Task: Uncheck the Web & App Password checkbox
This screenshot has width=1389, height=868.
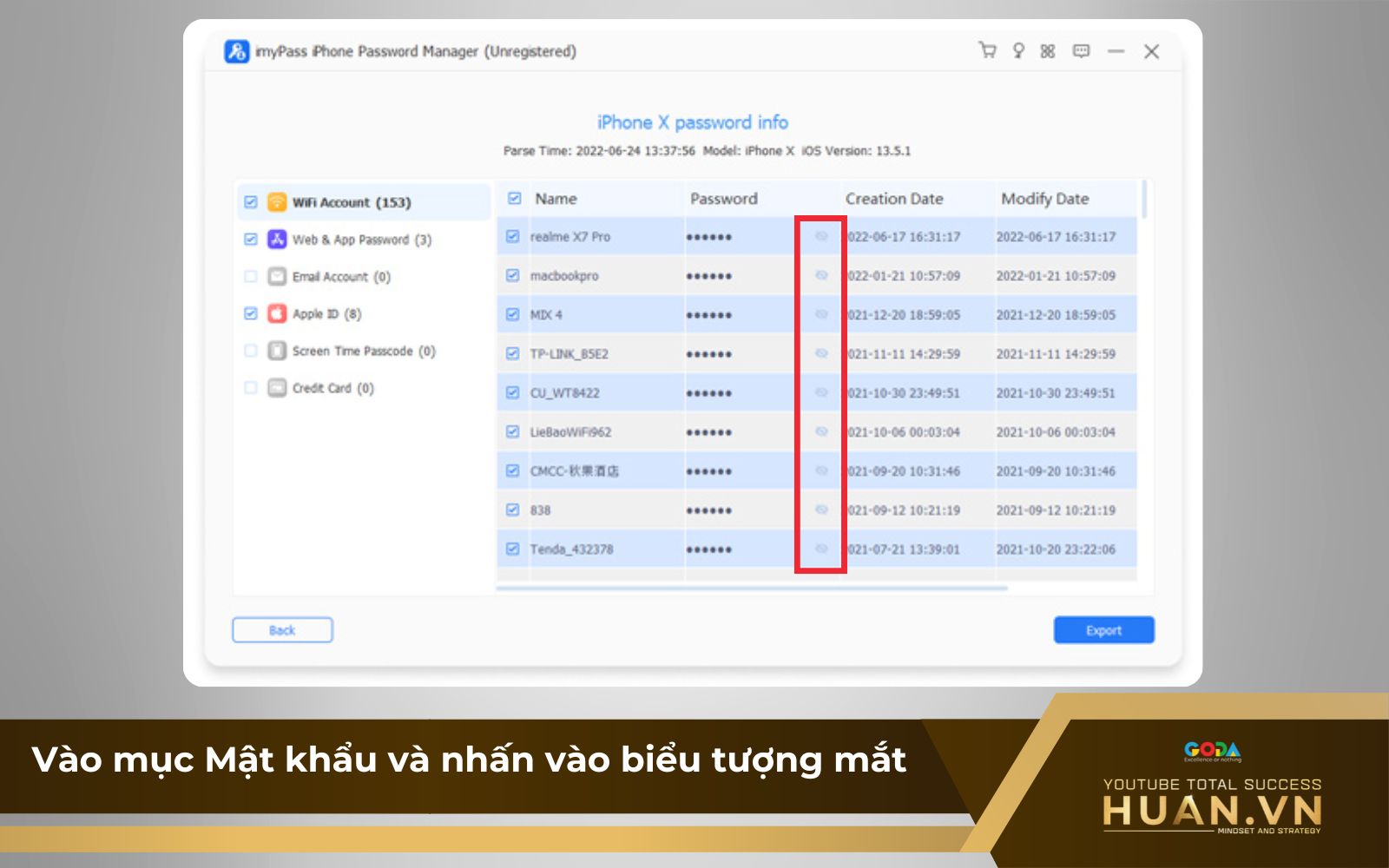Action: (x=251, y=240)
